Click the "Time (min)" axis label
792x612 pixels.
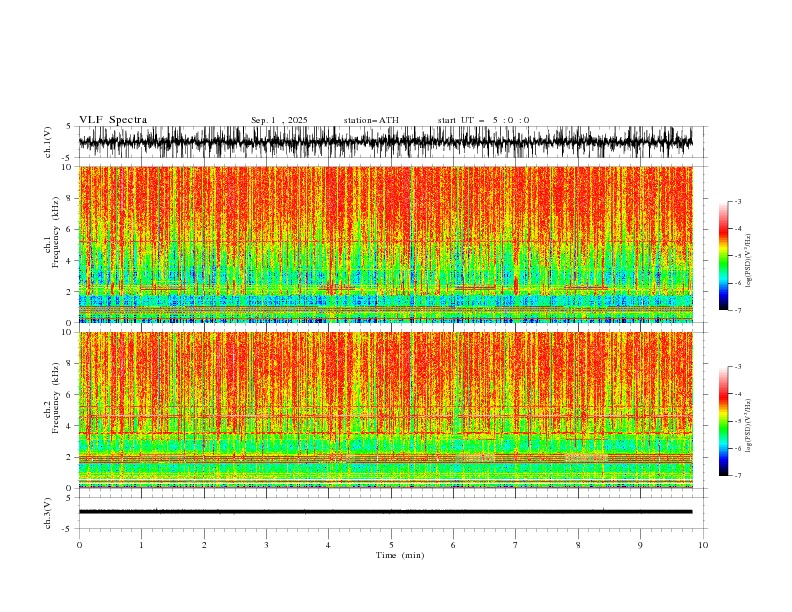click(400, 555)
